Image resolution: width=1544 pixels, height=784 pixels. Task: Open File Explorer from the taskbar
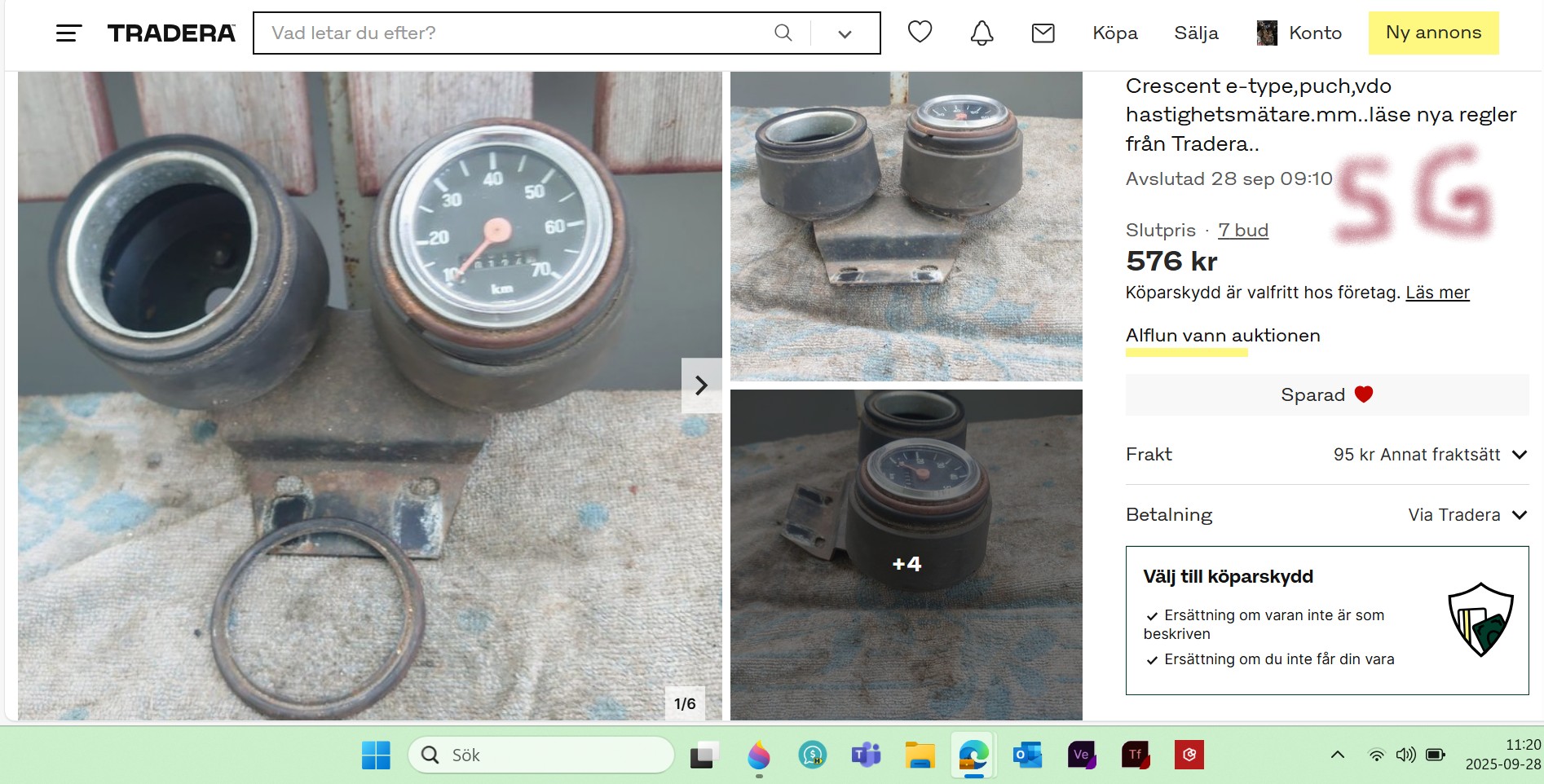tap(920, 755)
